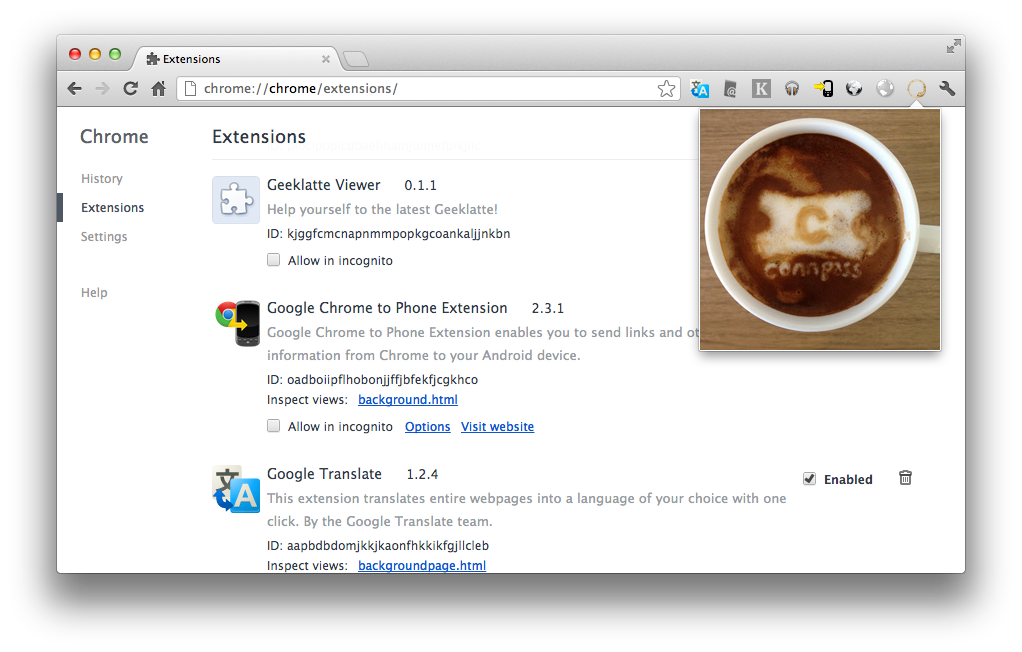Open Google Translate toolbar extension
This screenshot has height=652, width=1022.
(699, 89)
